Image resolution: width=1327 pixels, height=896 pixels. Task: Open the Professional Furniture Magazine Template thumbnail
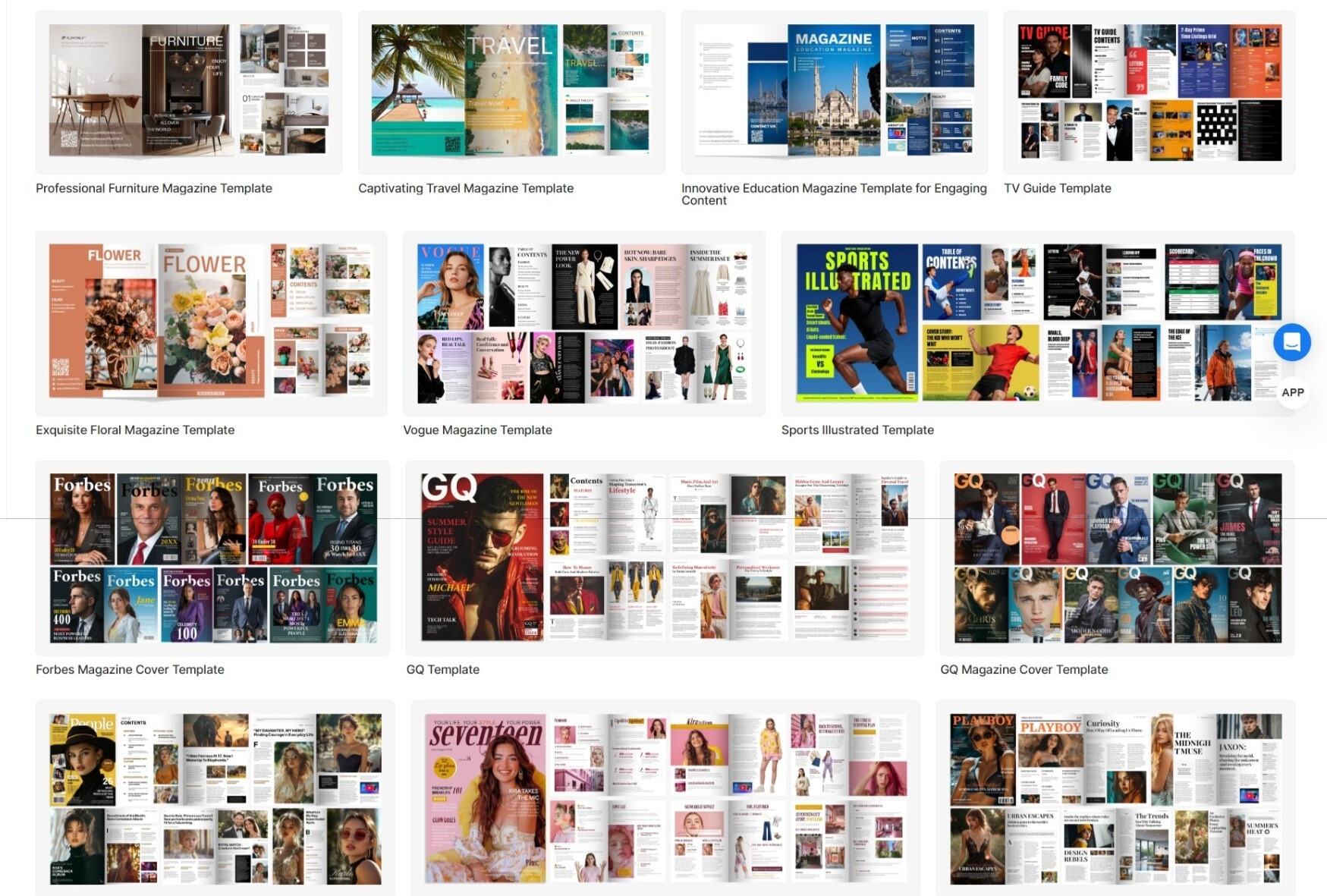(x=189, y=93)
